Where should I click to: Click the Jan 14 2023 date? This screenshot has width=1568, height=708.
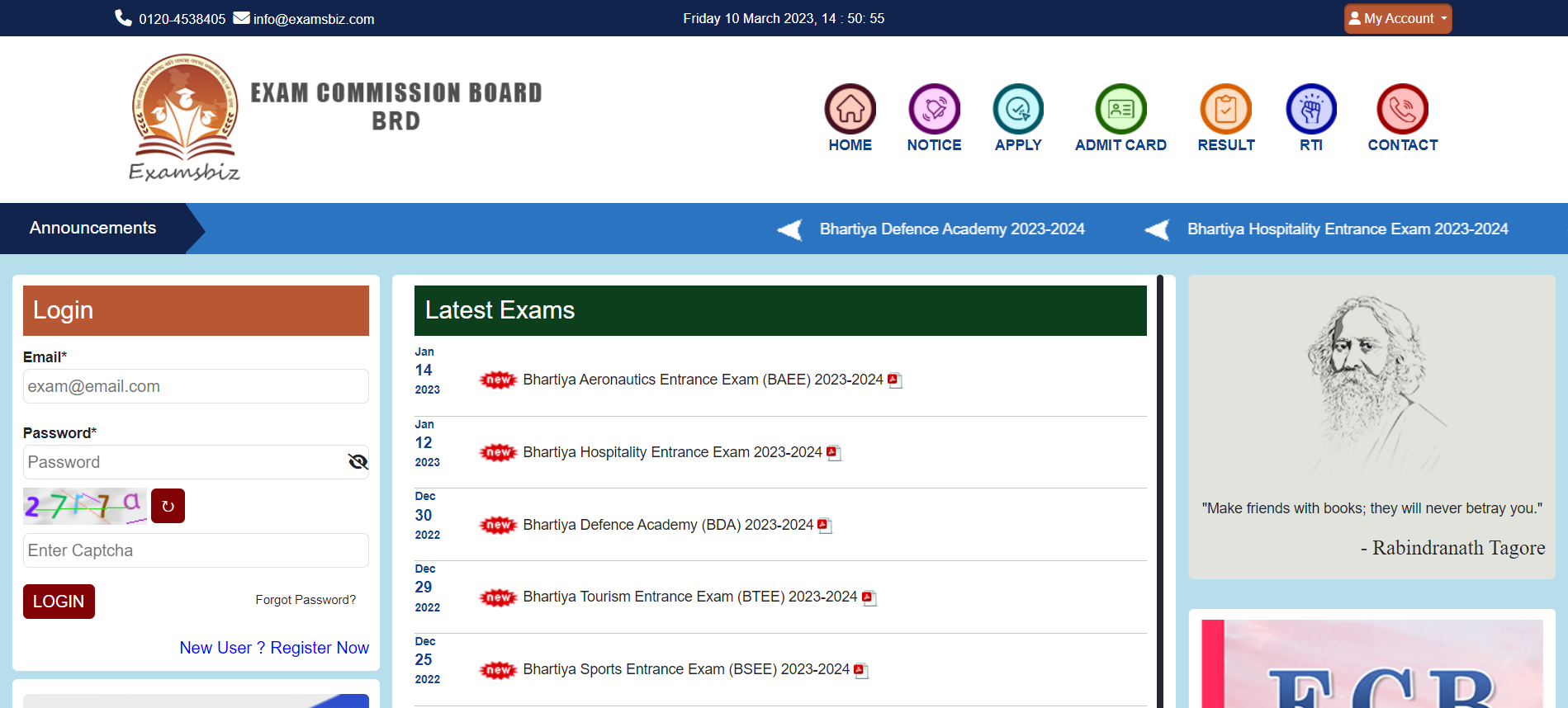click(x=427, y=371)
